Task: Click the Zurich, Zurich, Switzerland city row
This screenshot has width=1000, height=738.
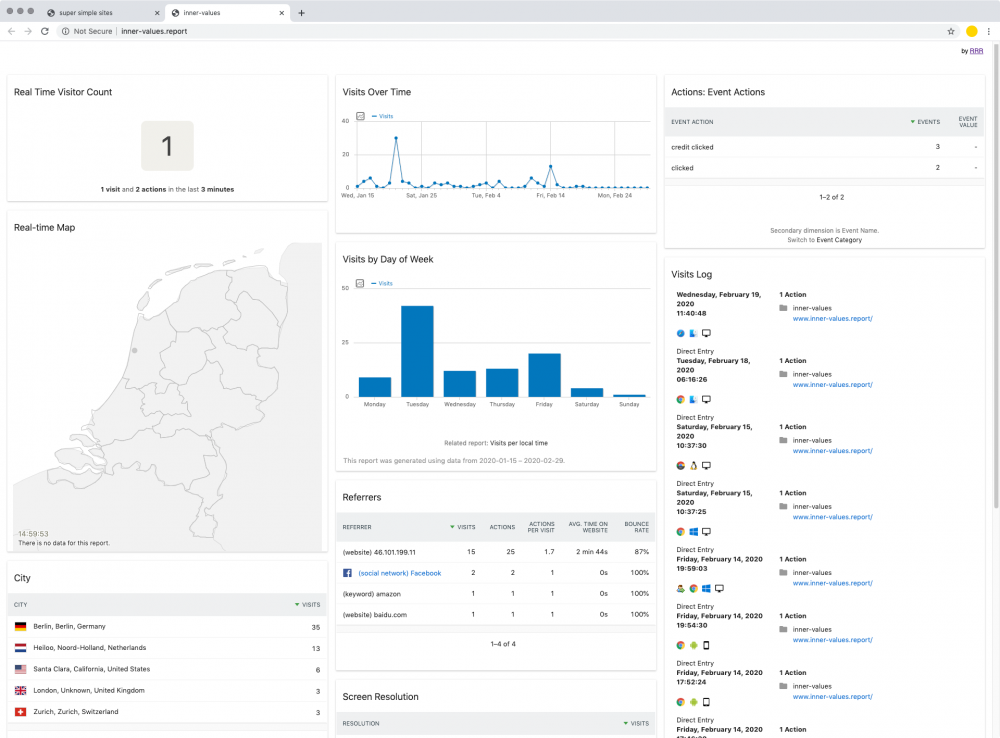Action: [167, 712]
